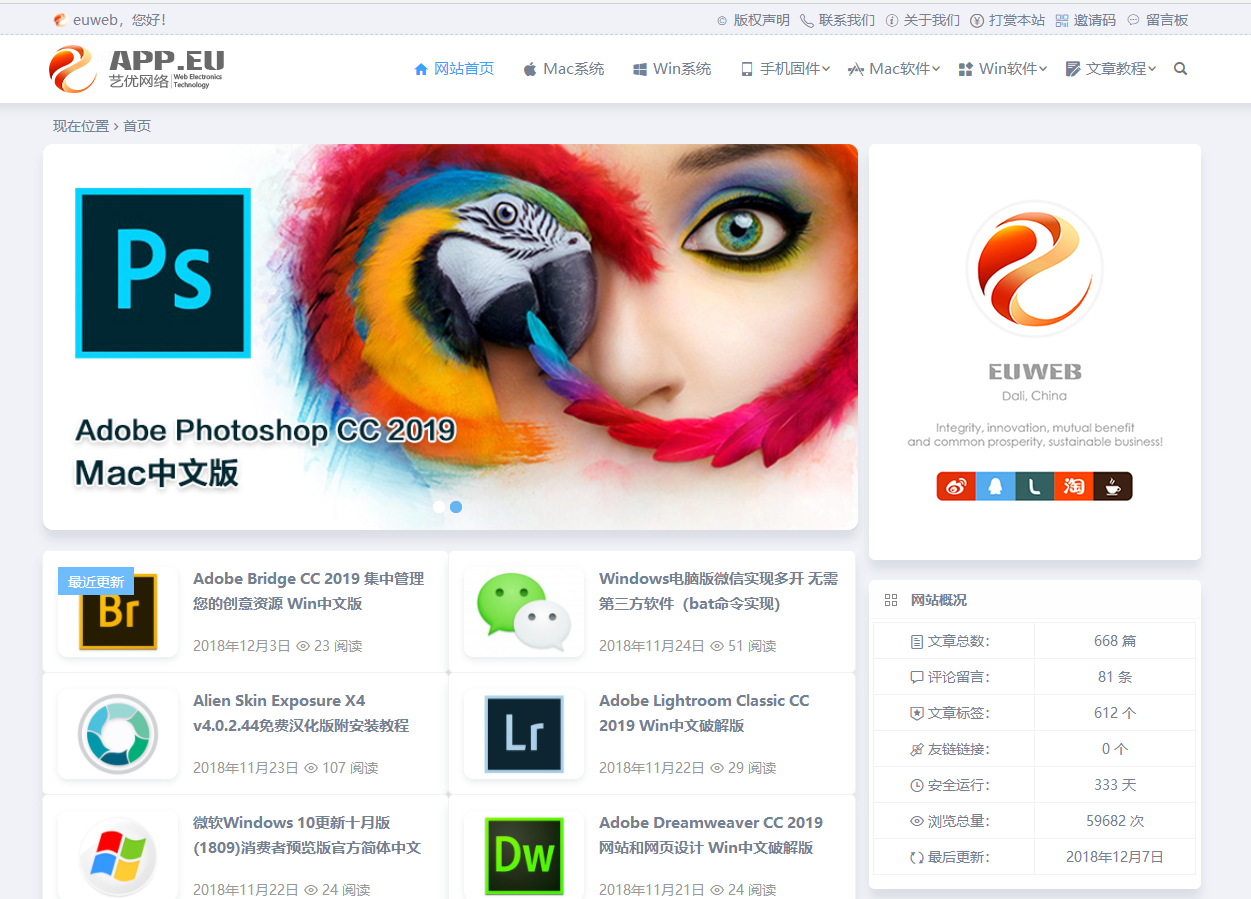Image resolution: width=1251 pixels, height=899 pixels.
Task: Expand the 文章教程 dropdown menu
Action: click(1112, 68)
